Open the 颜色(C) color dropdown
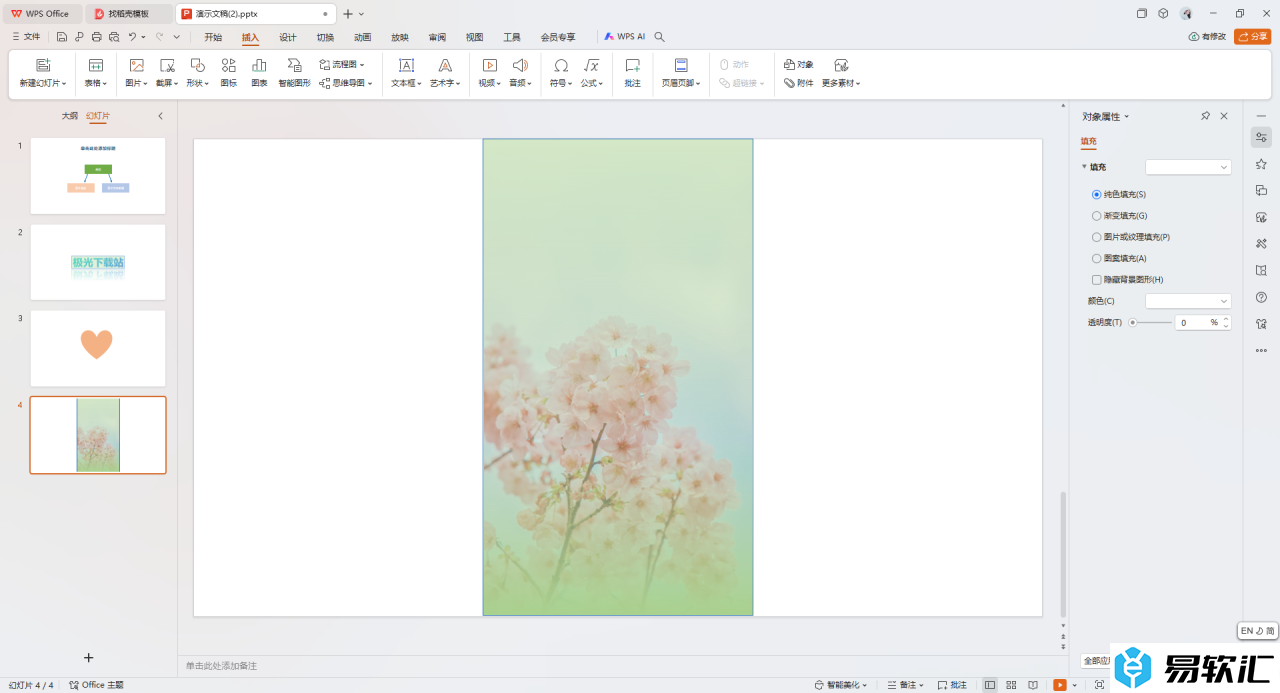The height and width of the screenshot is (693, 1280). coord(1188,301)
